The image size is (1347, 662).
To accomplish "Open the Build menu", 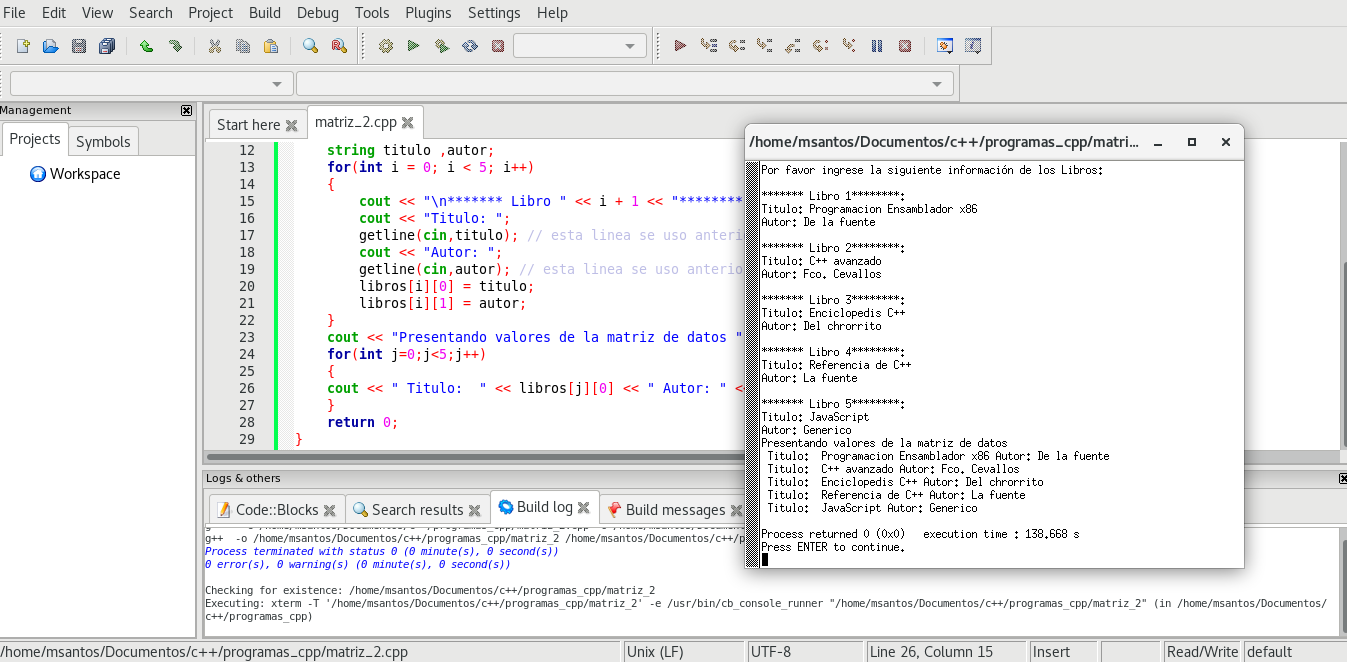I will coord(265,13).
